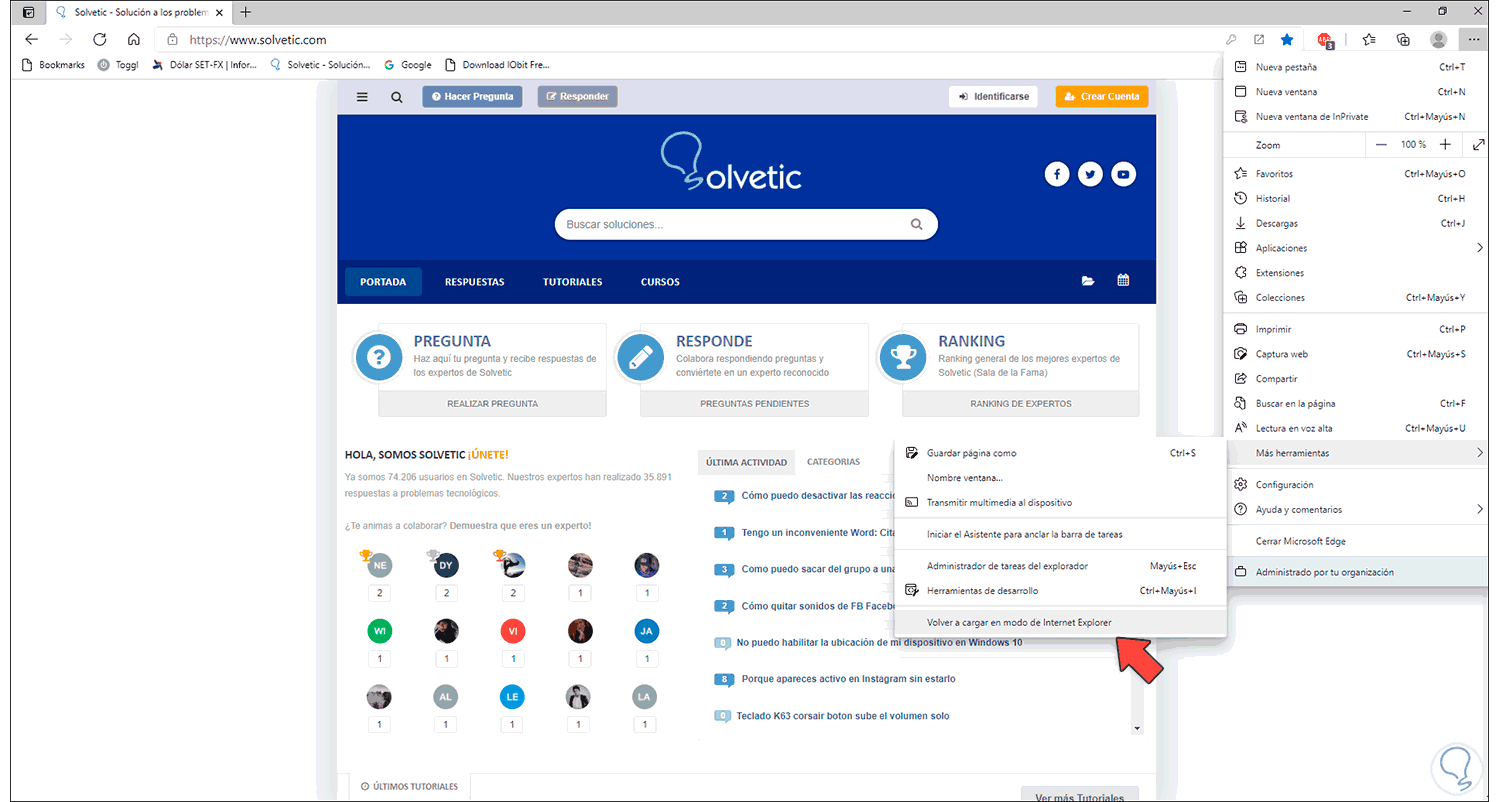Go back using the browser back arrow

pyautogui.click(x=31, y=40)
